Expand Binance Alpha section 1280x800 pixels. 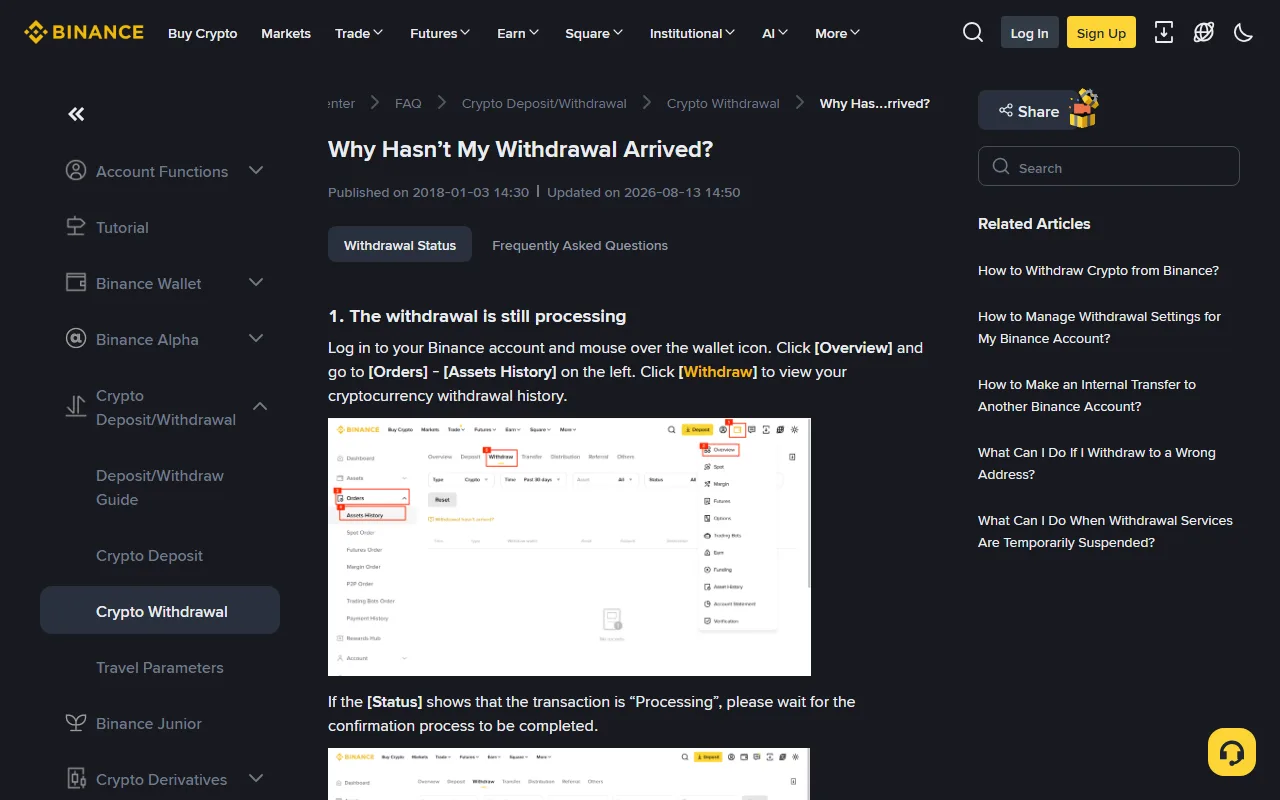point(256,339)
